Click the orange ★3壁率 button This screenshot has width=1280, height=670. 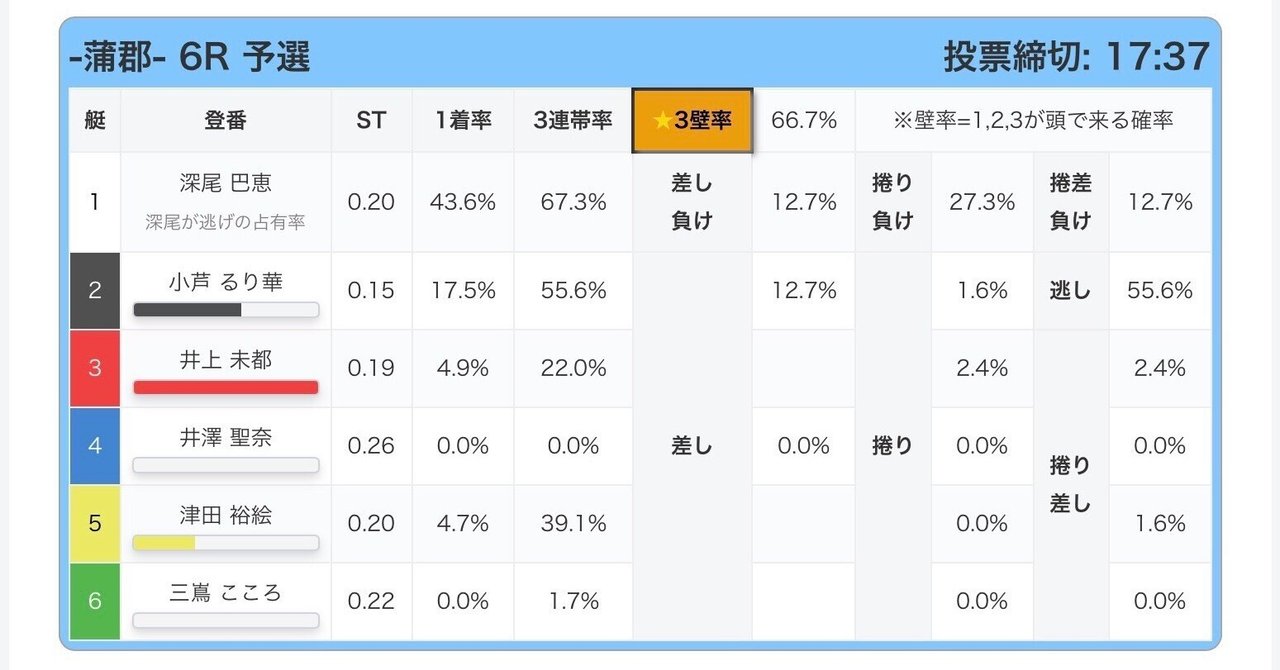pyautogui.click(x=692, y=121)
